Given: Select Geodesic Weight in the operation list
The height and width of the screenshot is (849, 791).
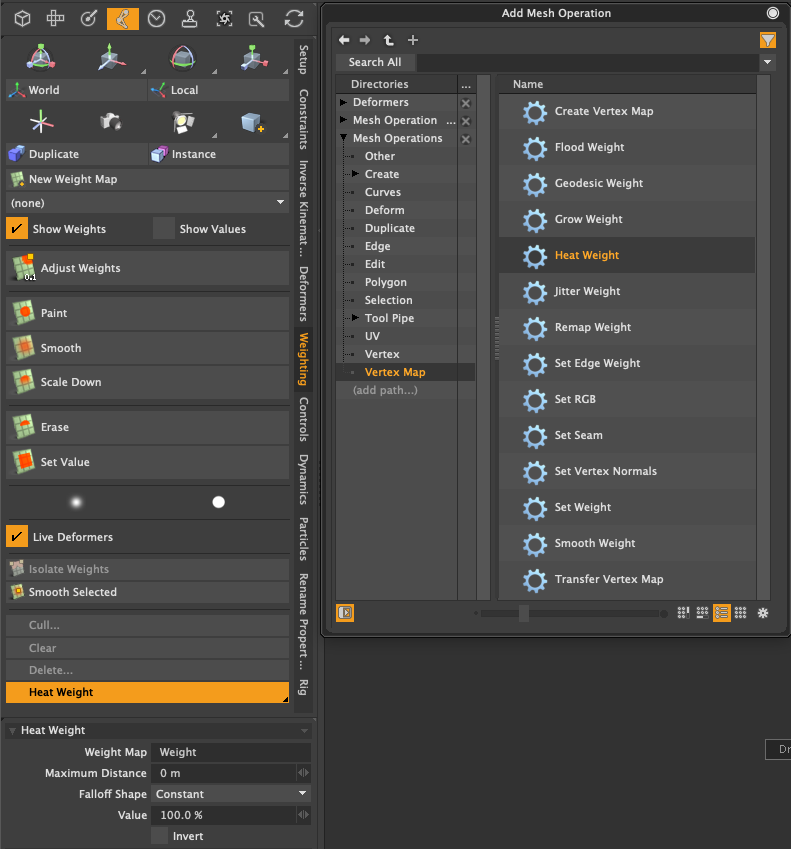Looking at the screenshot, I should pyautogui.click(x=598, y=183).
